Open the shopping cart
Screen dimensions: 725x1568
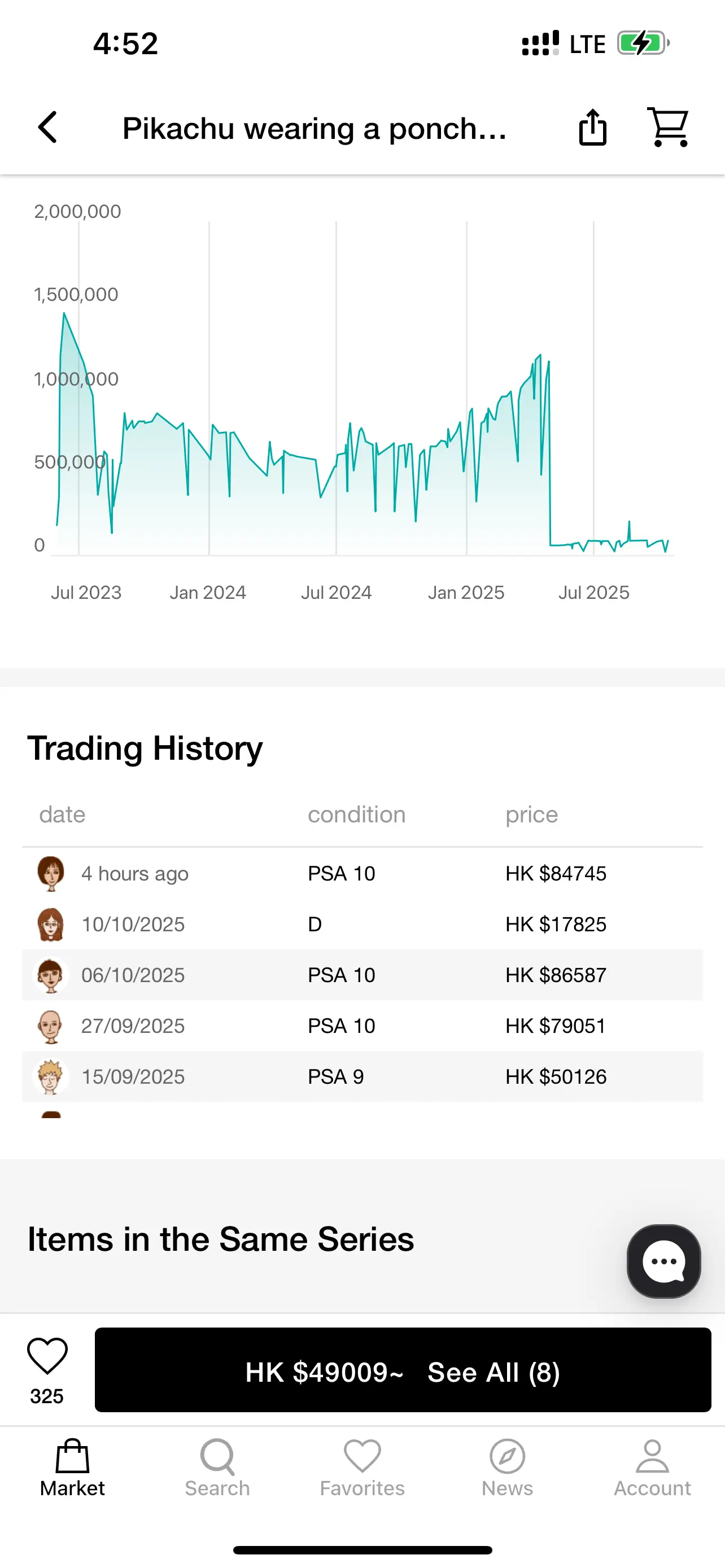tap(668, 127)
